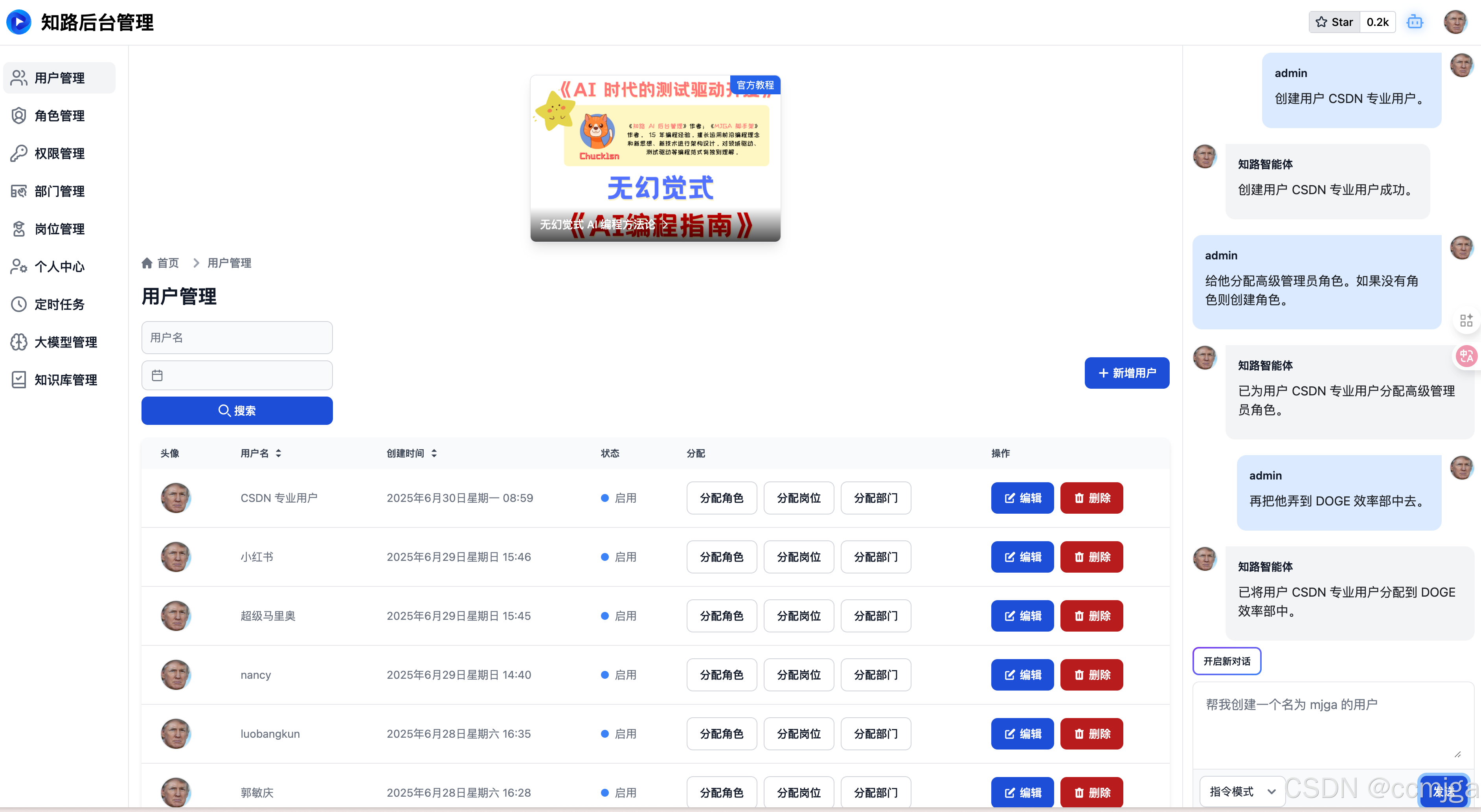The image size is (1481, 812).
Task: Click 分配岗位 for 超级马里奥
Action: coord(799,615)
